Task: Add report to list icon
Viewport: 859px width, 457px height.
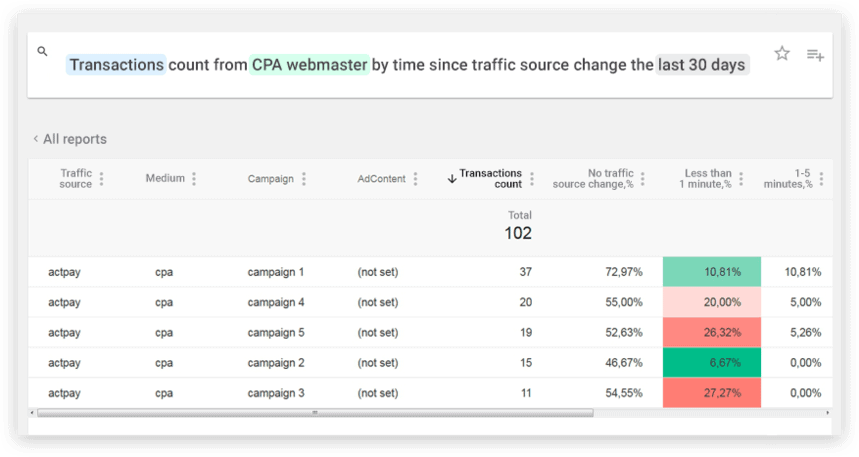Action: point(815,55)
